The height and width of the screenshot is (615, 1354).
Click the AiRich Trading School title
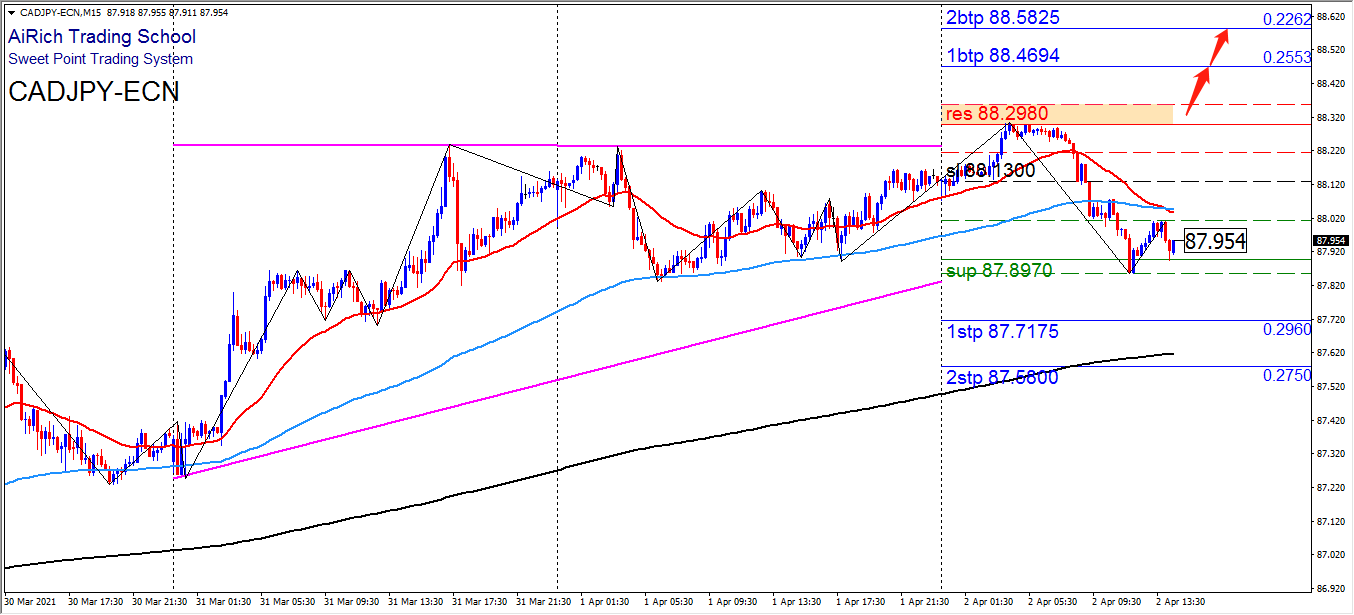(x=102, y=37)
